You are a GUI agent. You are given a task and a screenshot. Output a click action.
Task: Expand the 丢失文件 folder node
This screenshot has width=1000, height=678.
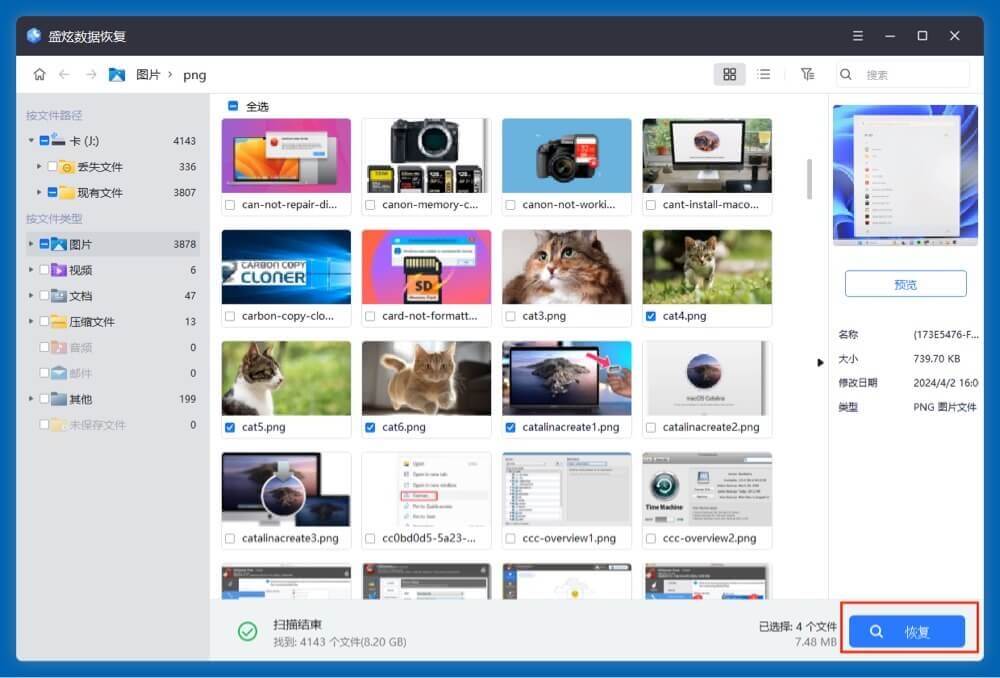[x=40, y=167]
